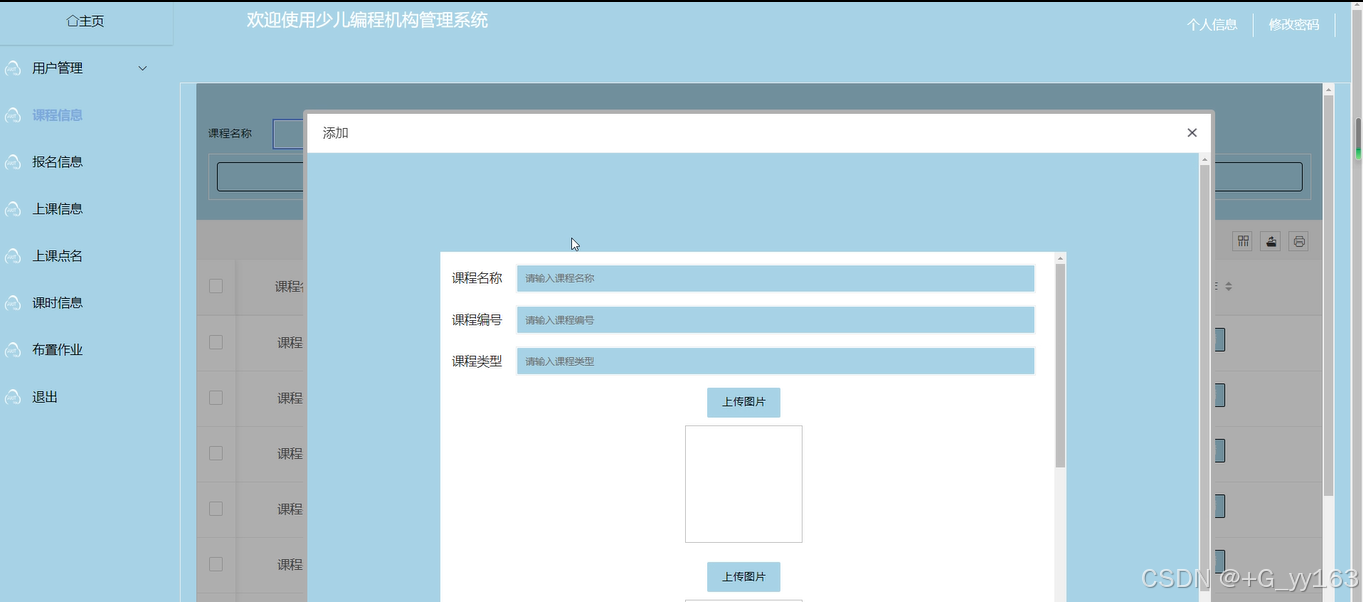This screenshot has height=602, width=1363.
Task: Sort by the last column arrows
Action: [x=1229, y=286]
